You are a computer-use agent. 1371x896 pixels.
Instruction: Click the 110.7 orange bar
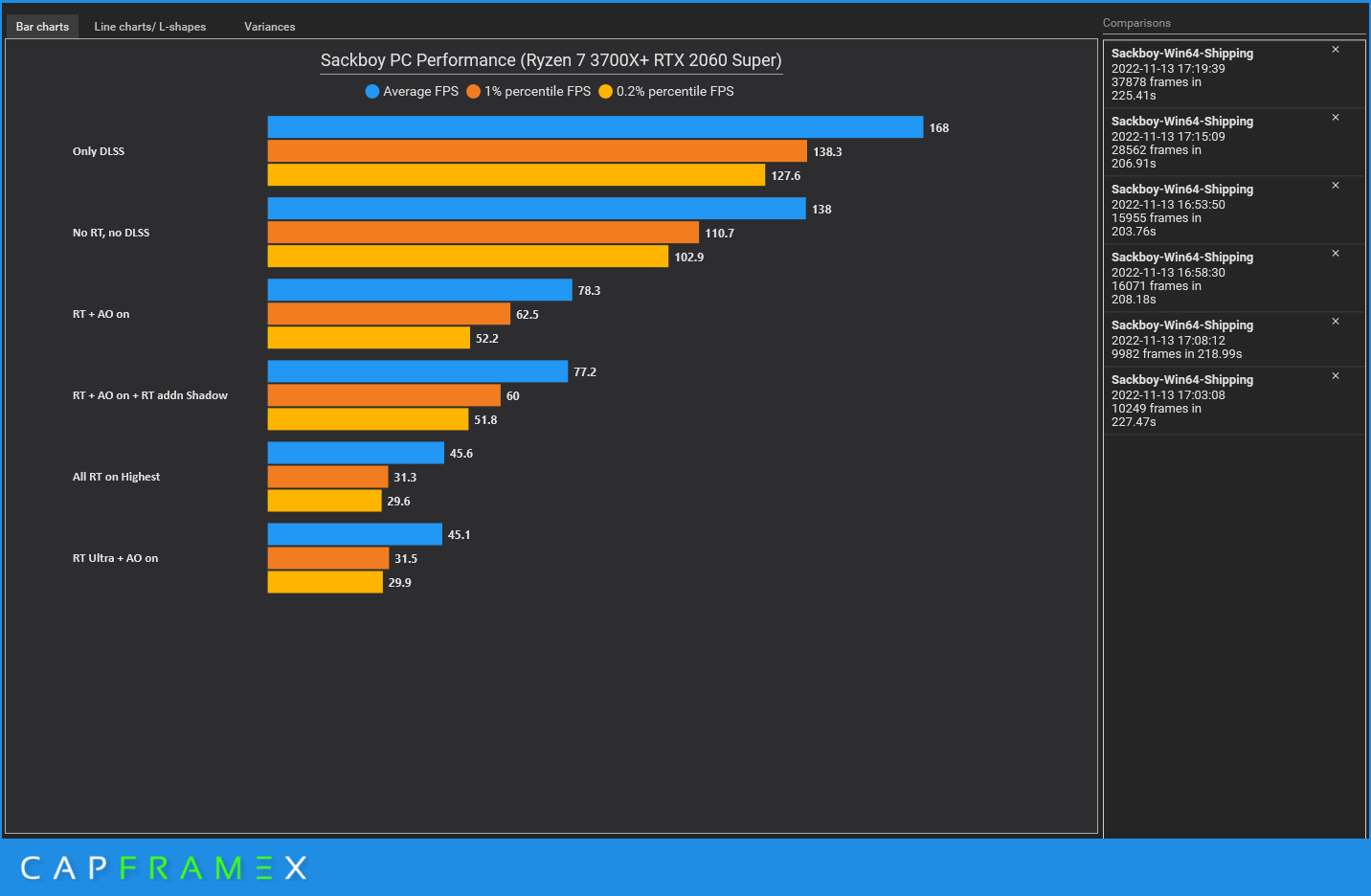tap(483, 233)
